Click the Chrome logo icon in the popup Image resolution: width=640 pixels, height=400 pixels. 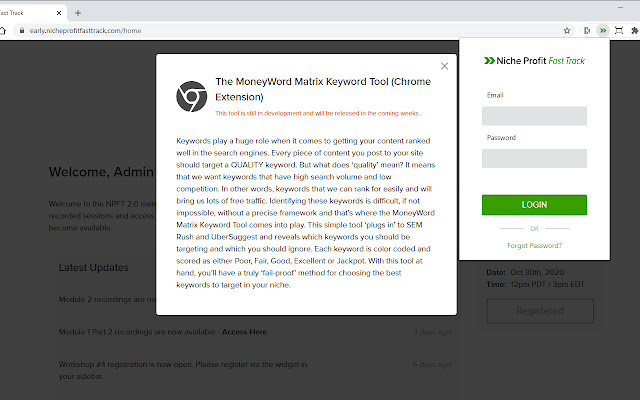click(191, 97)
